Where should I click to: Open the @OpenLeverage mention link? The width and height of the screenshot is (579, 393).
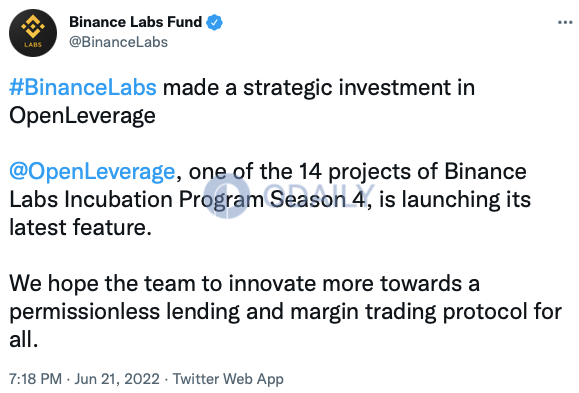click(92, 172)
